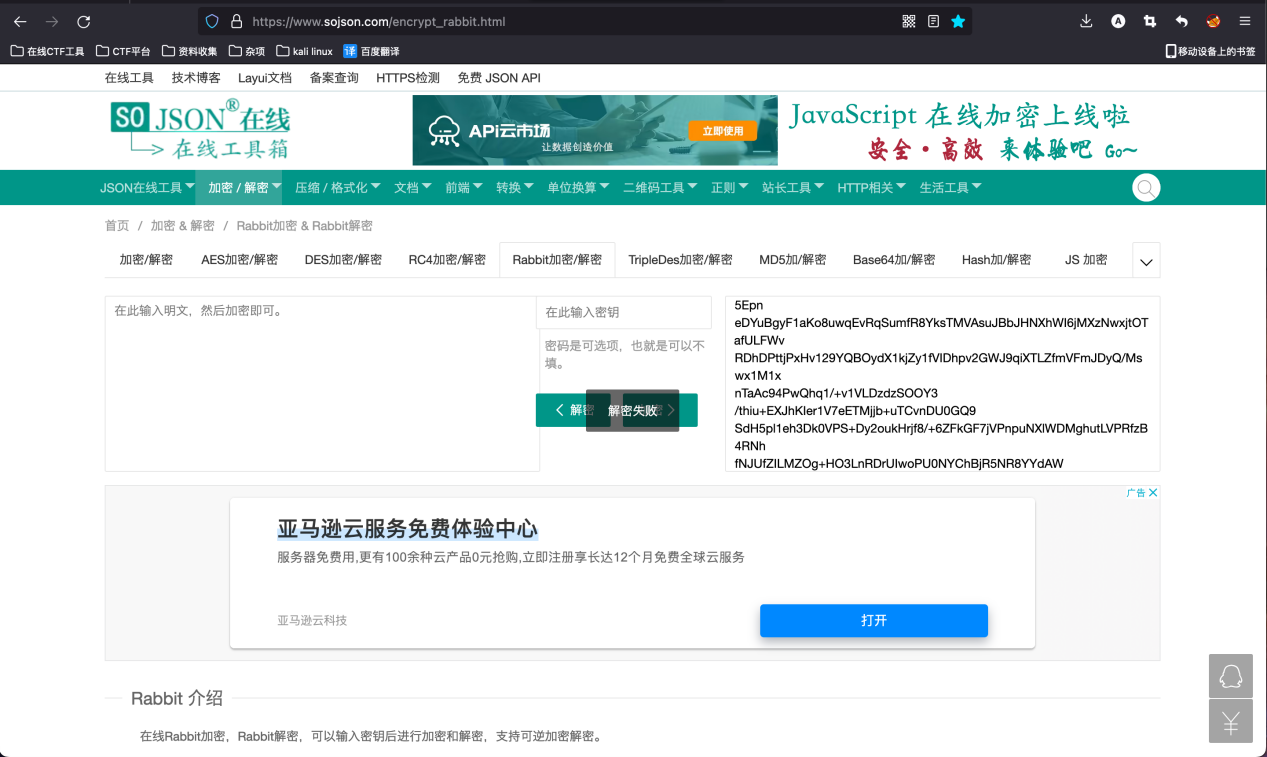Viewport: 1267px width, 757px height.
Task: Toggle reader view icon in address bar
Action: (x=933, y=21)
